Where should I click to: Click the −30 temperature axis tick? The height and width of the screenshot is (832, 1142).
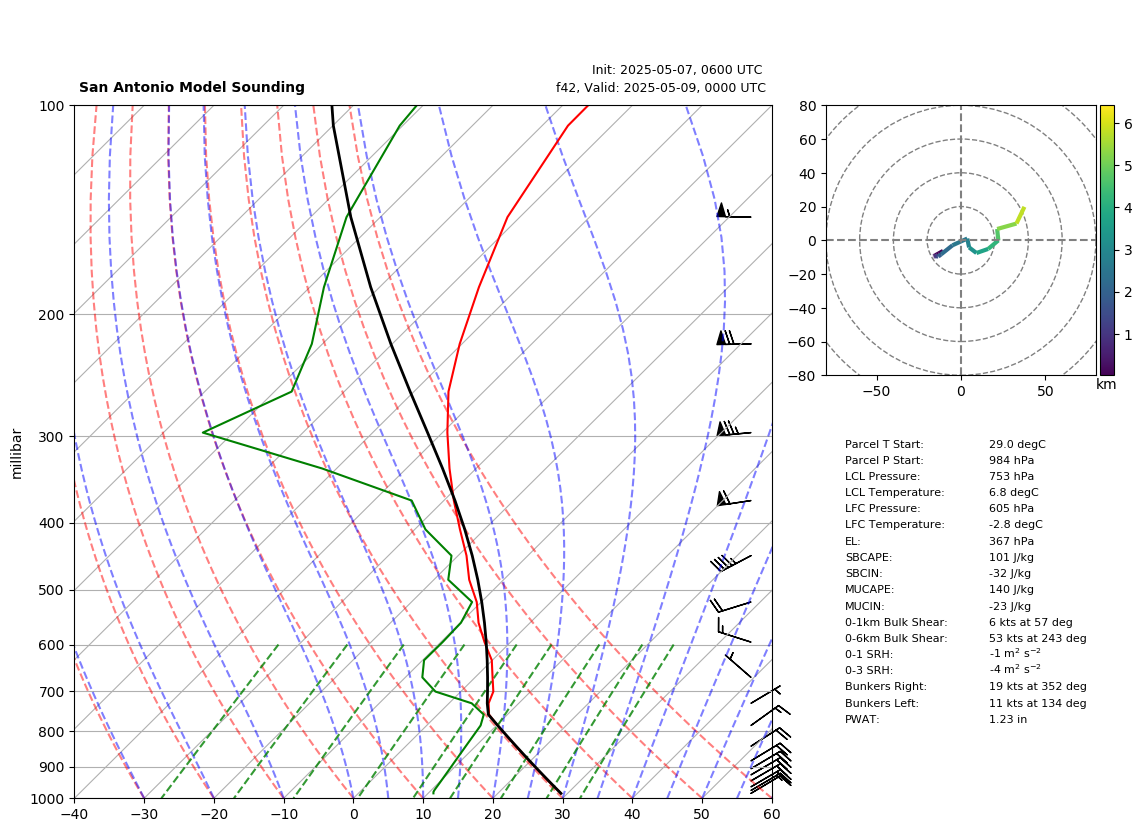[x=144, y=815]
